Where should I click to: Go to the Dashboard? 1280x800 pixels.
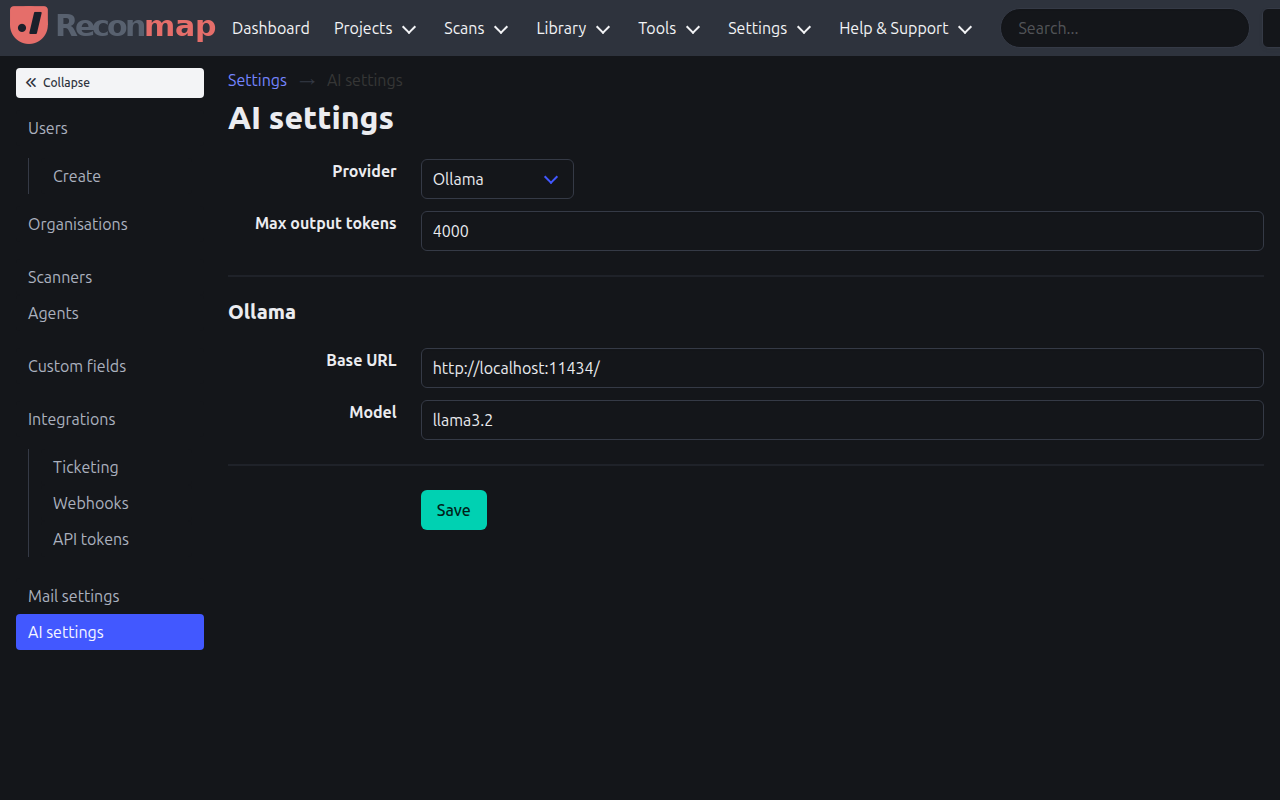270,28
